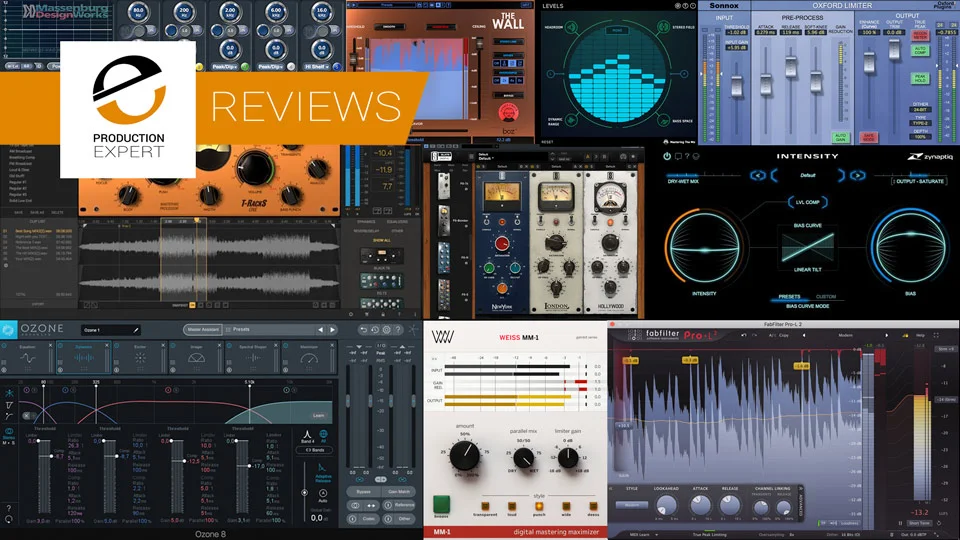
Task: Click the All bands globe icon in Ozone
Action: click(x=323, y=436)
